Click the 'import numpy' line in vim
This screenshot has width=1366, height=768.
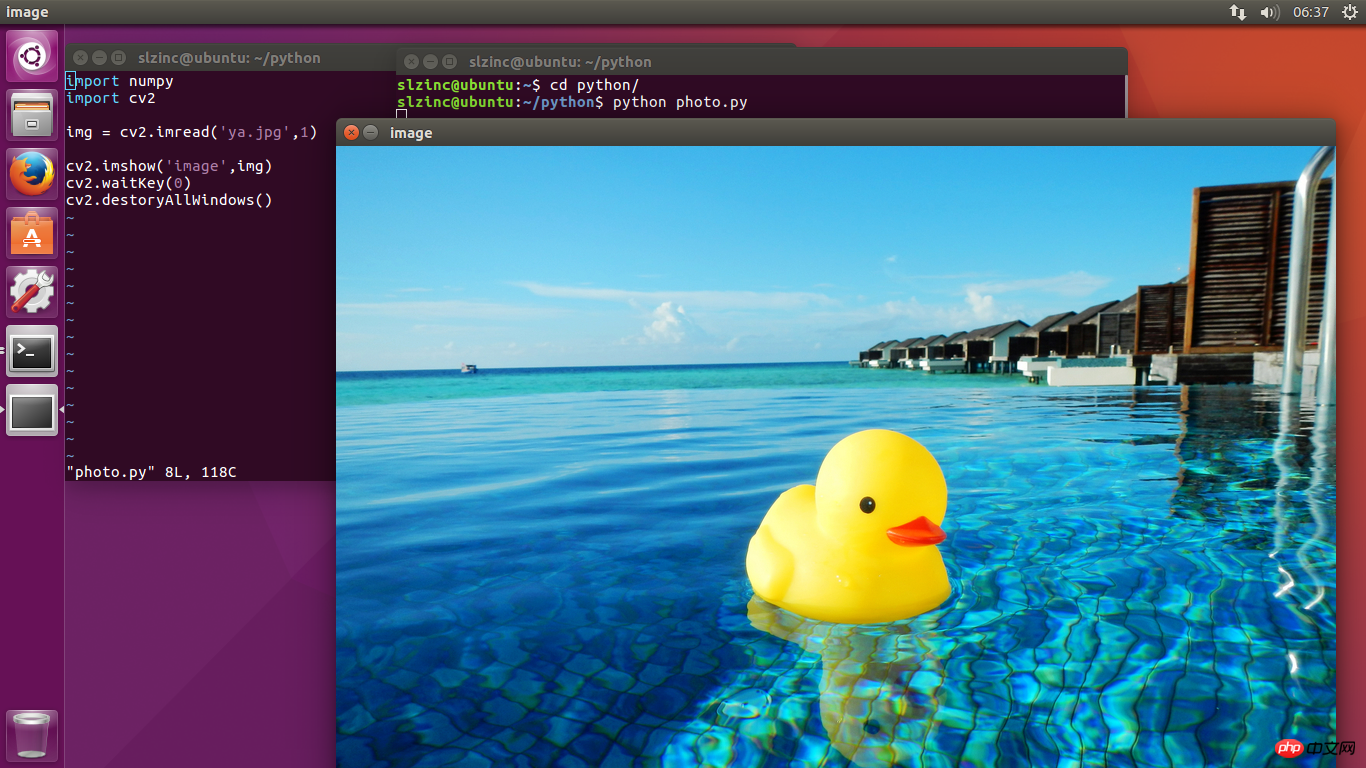coord(120,81)
